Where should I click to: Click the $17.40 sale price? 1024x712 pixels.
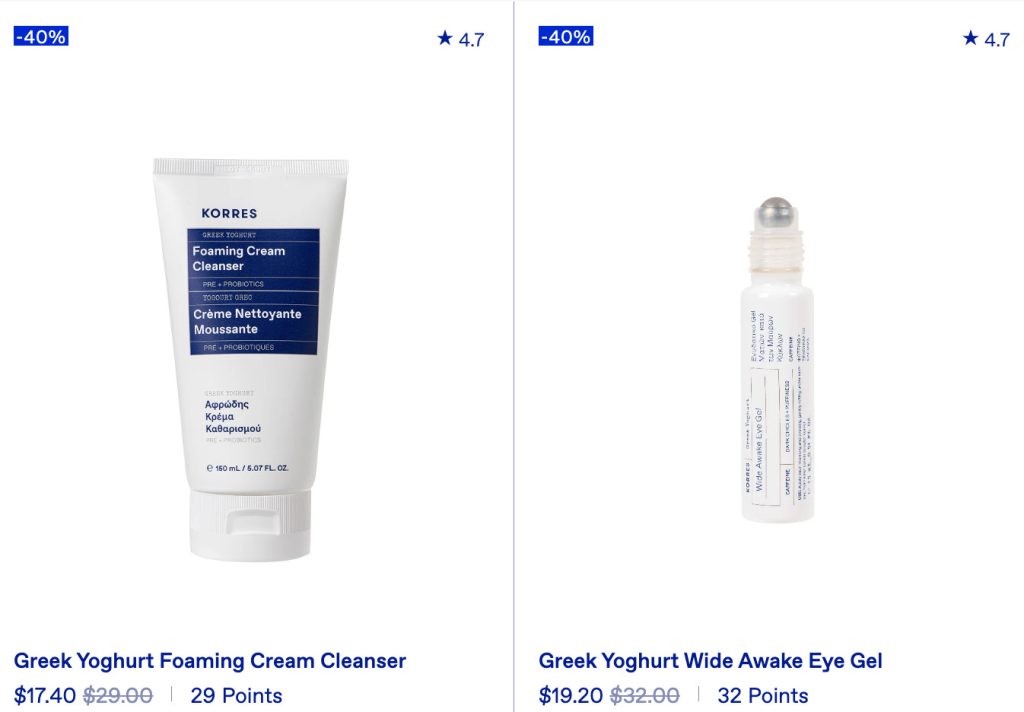(44, 695)
